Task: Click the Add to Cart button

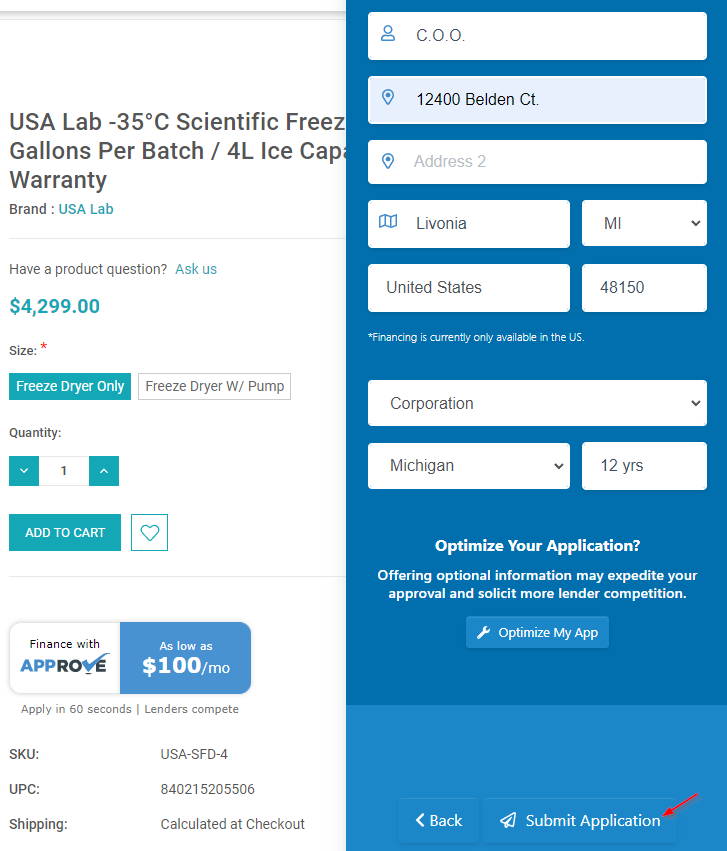Action: click(x=65, y=532)
